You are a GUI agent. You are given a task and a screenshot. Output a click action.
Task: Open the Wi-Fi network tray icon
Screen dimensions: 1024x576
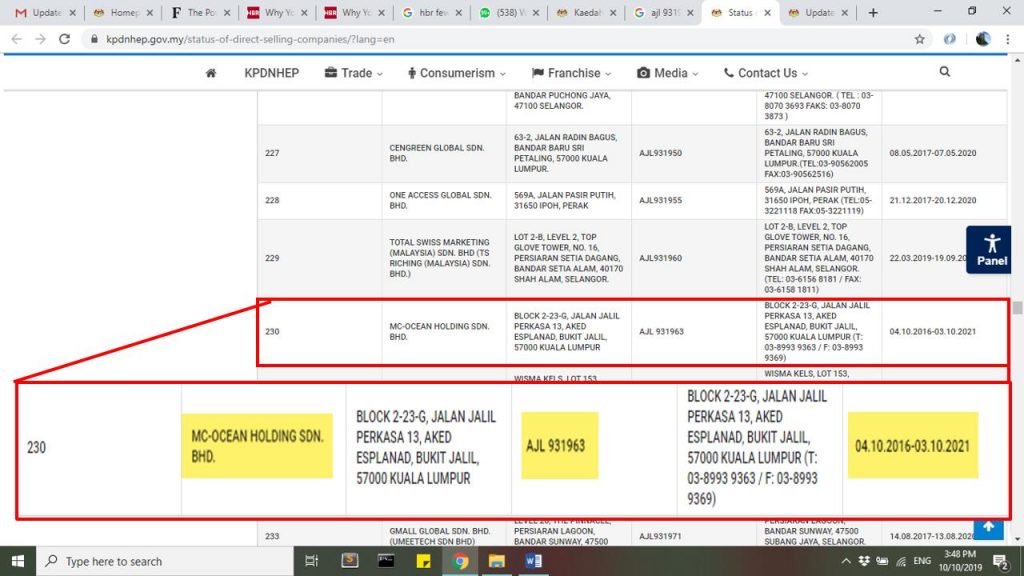pyautogui.click(x=901, y=561)
